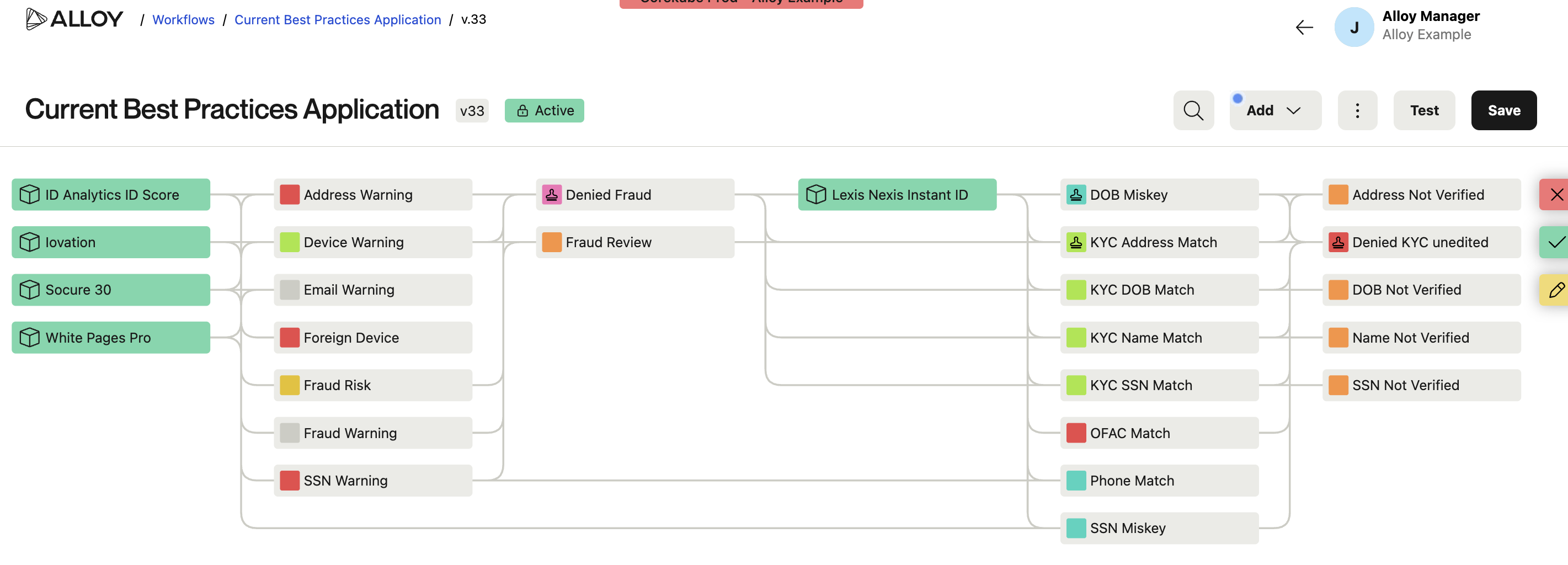
Task: Click the red swatch on Address Warning
Action: [x=289, y=195]
